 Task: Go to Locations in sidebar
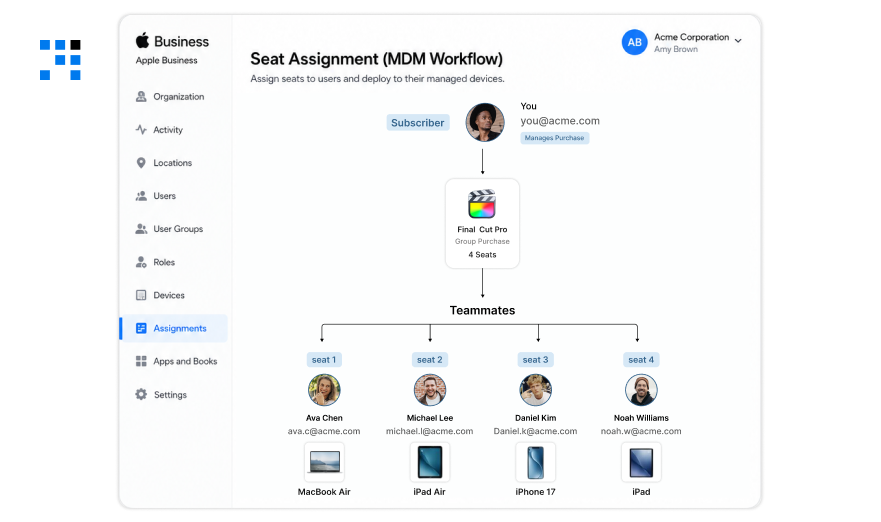click(x=174, y=163)
